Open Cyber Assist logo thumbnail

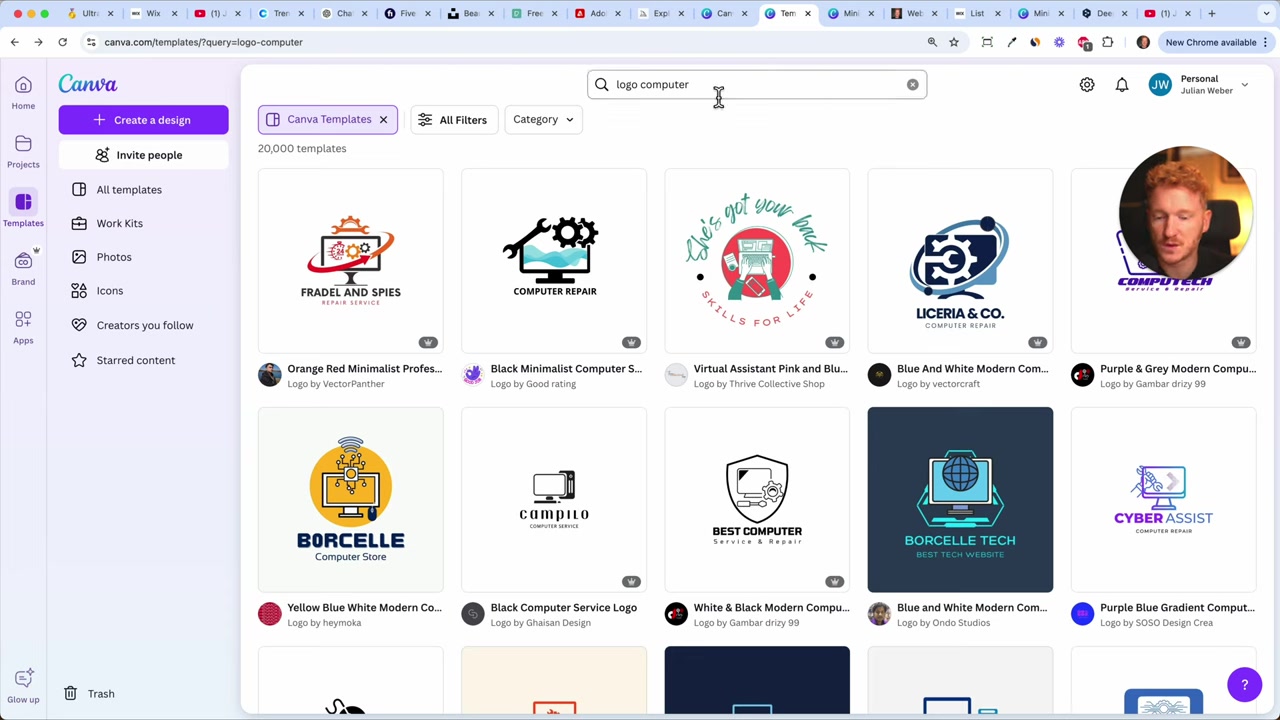[1163, 499]
